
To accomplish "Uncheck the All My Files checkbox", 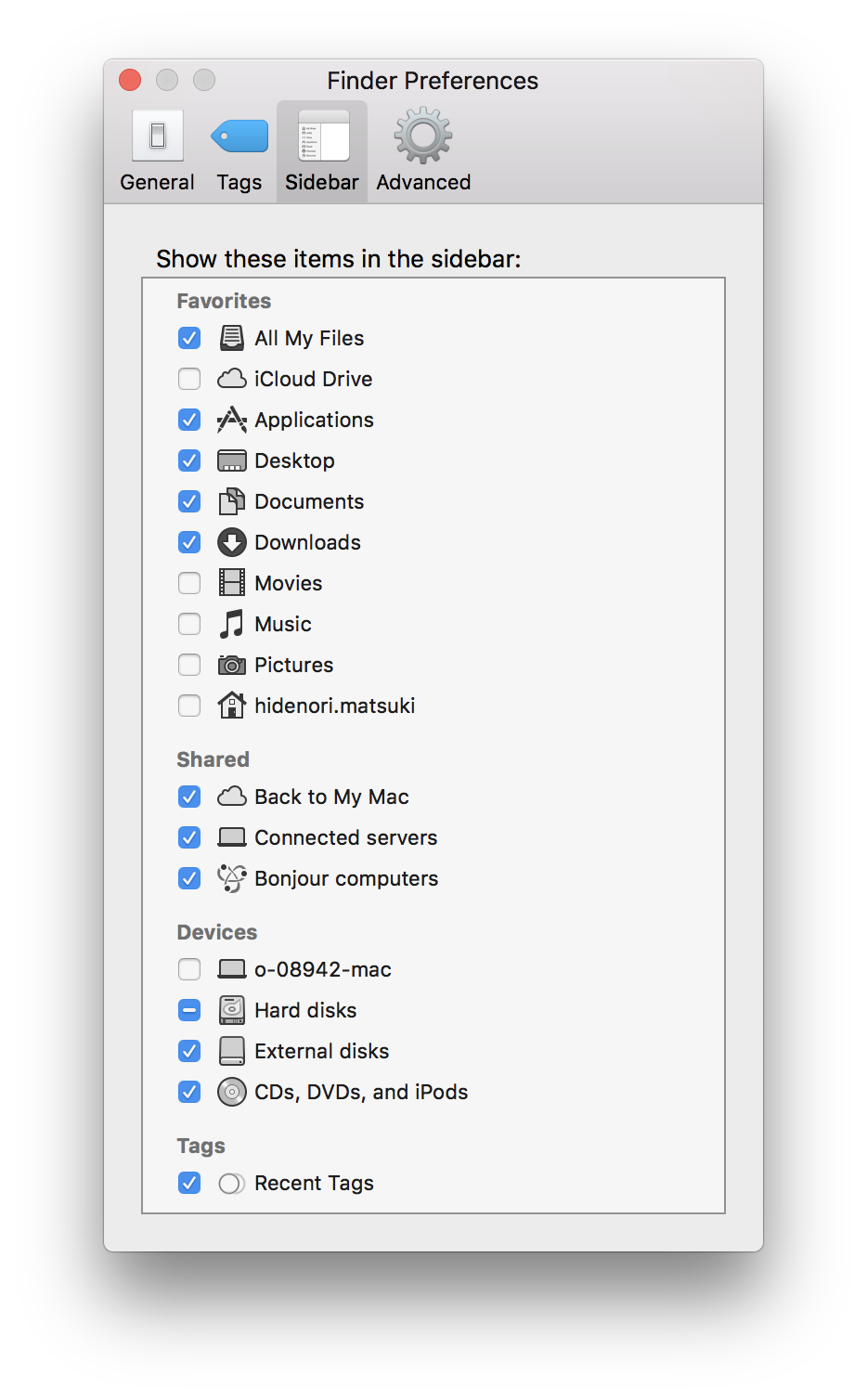I will tap(189, 338).
